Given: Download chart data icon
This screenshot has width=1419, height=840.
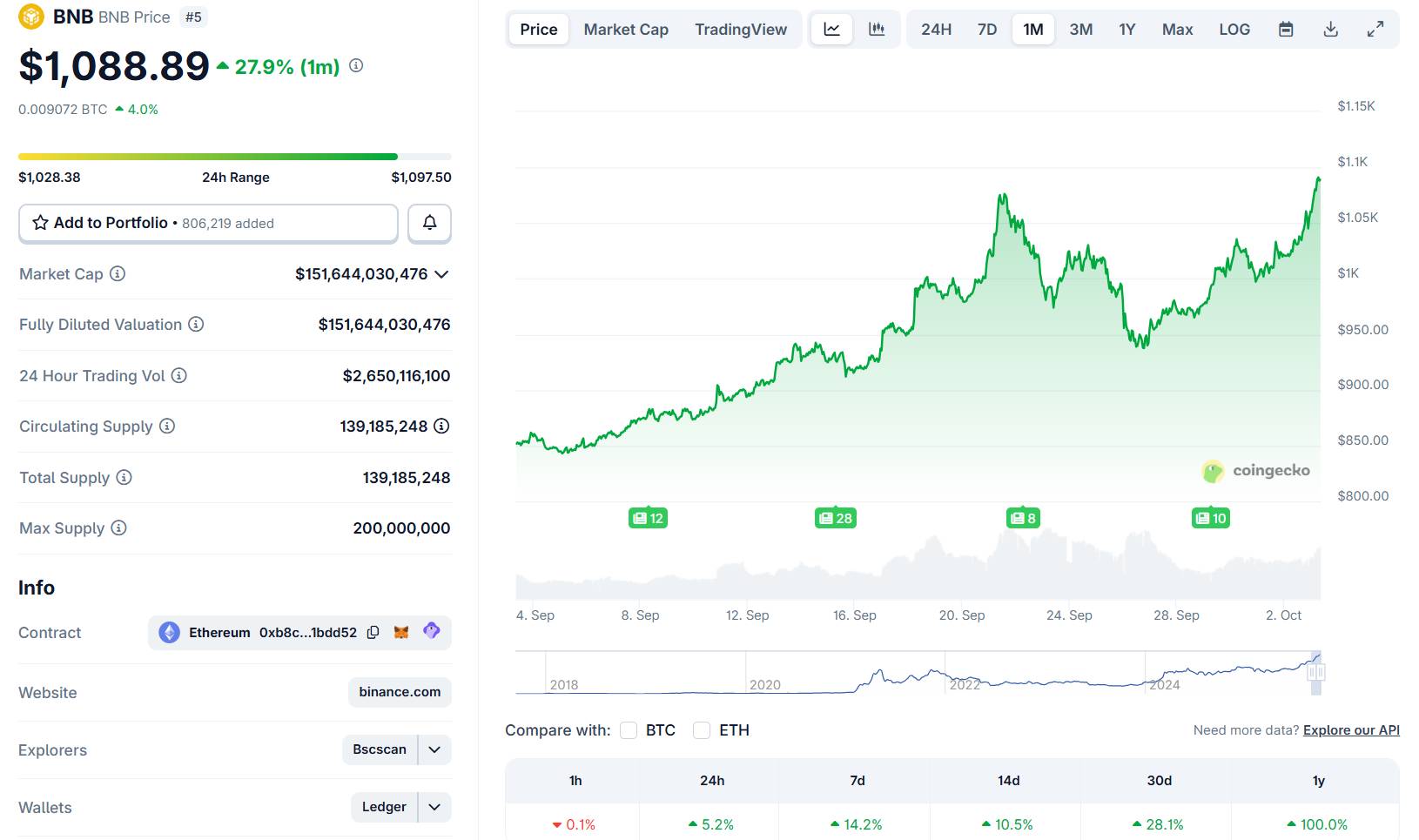Looking at the screenshot, I should (1330, 30).
